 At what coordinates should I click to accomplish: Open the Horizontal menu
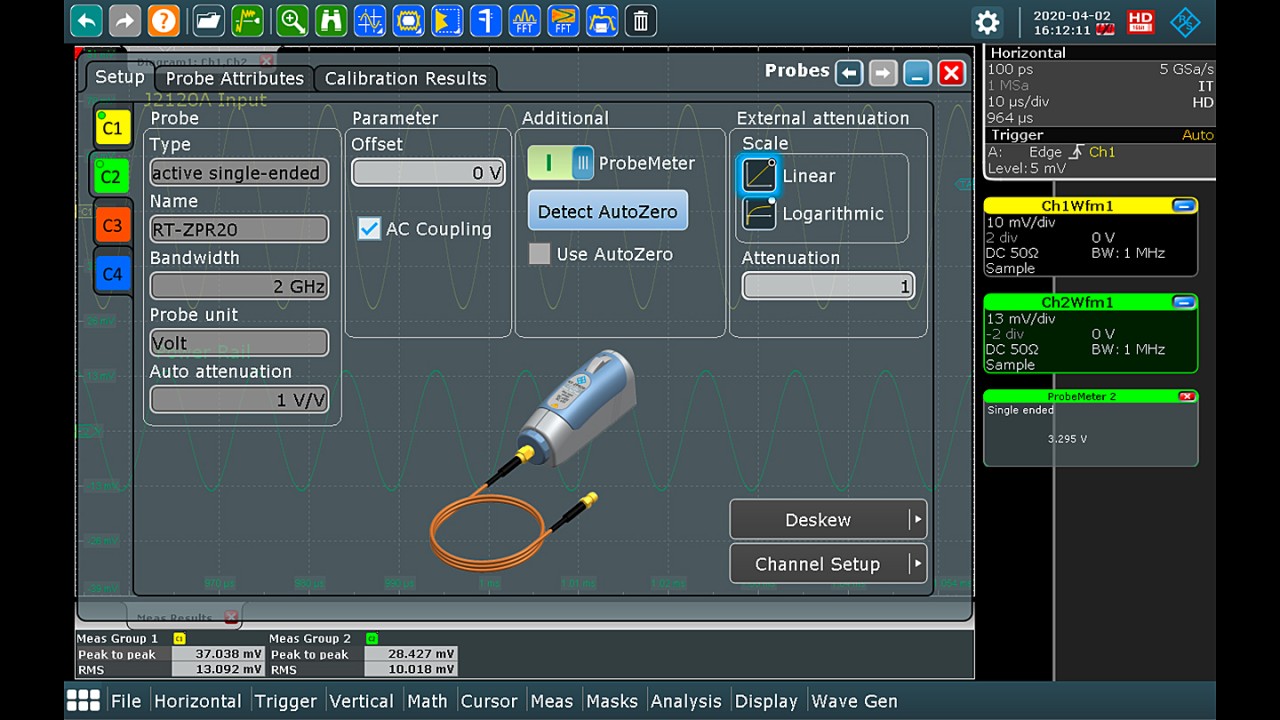point(198,701)
